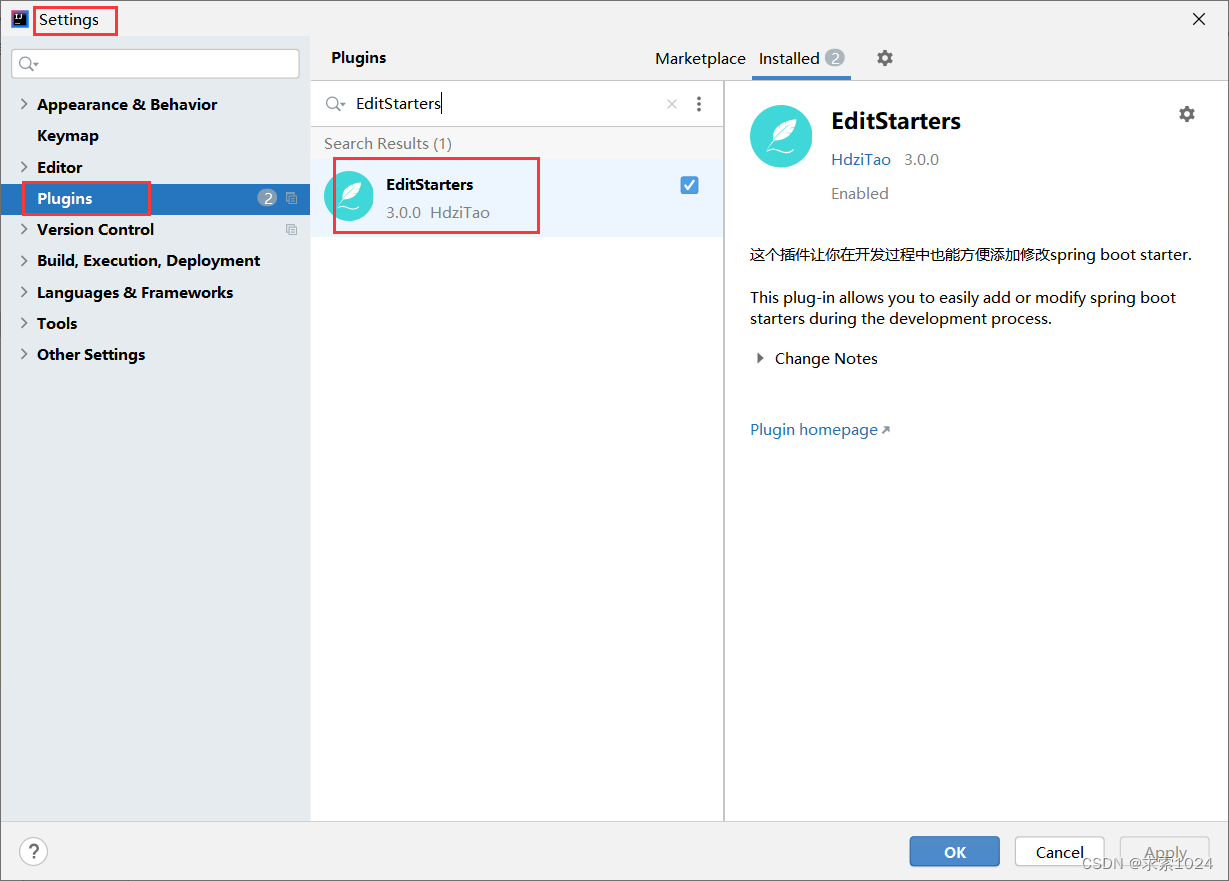The width and height of the screenshot is (1229, 881).
Task: Clear the EditStarters search text
Action: 672,104
